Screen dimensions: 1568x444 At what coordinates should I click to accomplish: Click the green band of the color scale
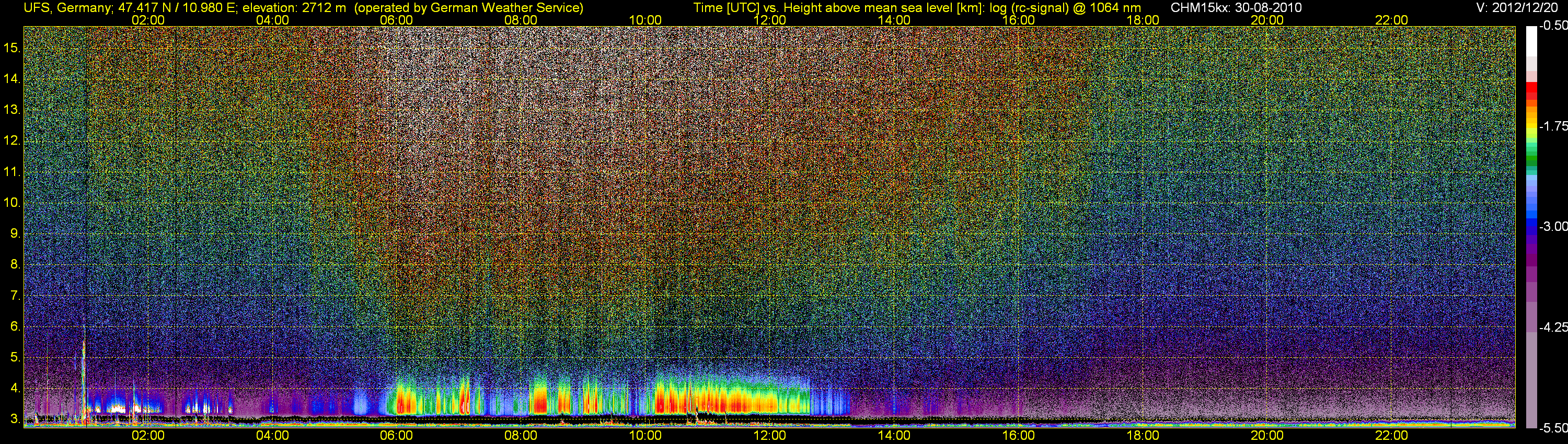pyautogui.click(x=1531, y=159)
